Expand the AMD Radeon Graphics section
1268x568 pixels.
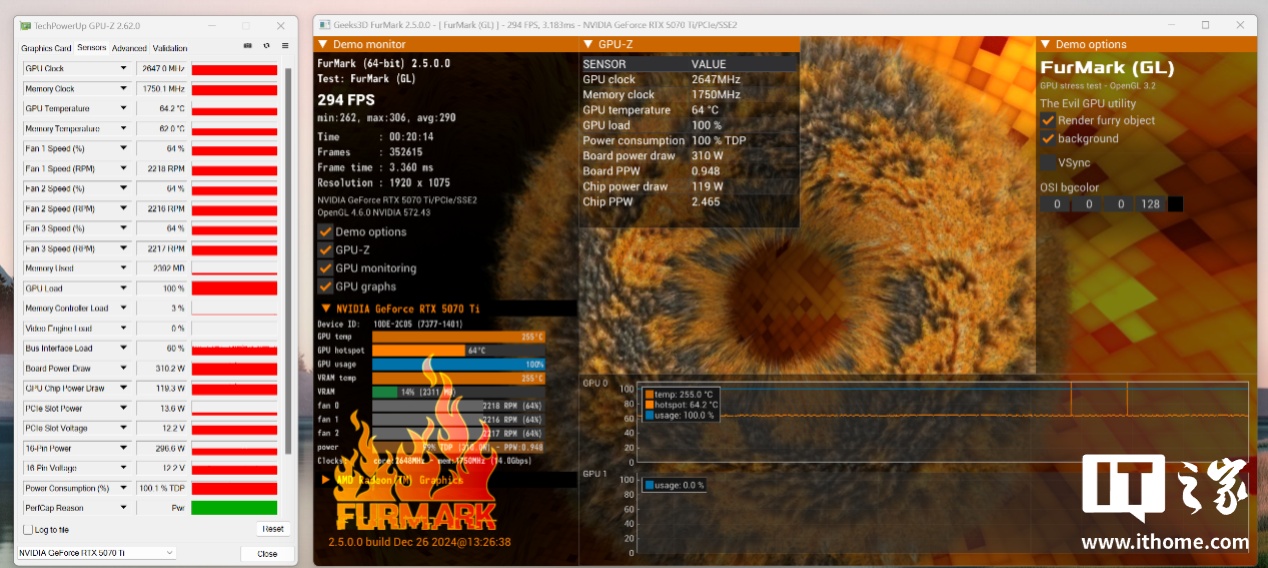326,480
